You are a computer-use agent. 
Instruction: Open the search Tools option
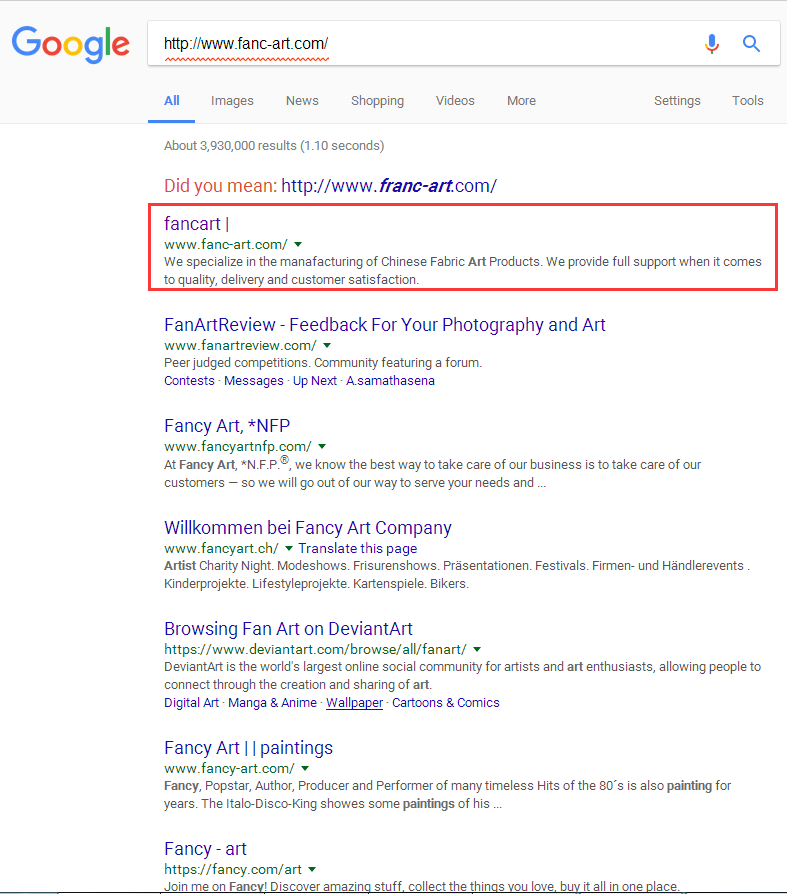tap(748, 100)
